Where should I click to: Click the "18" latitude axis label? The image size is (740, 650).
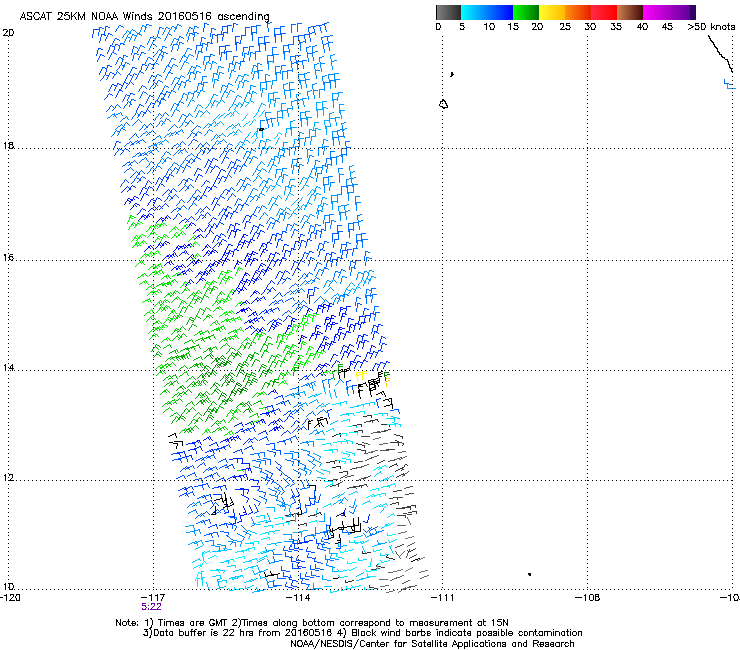coord(8,145)
